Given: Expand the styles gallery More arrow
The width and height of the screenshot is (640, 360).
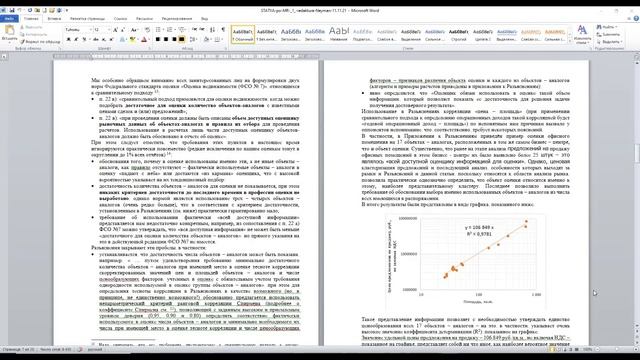Looking at the screenshot, I should (570, 42).
